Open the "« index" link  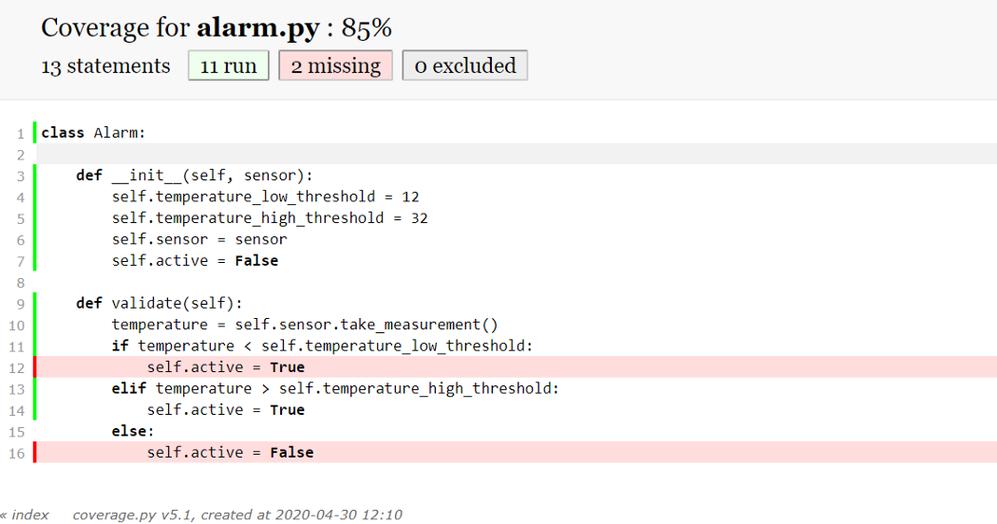click(x=25, y=514)
